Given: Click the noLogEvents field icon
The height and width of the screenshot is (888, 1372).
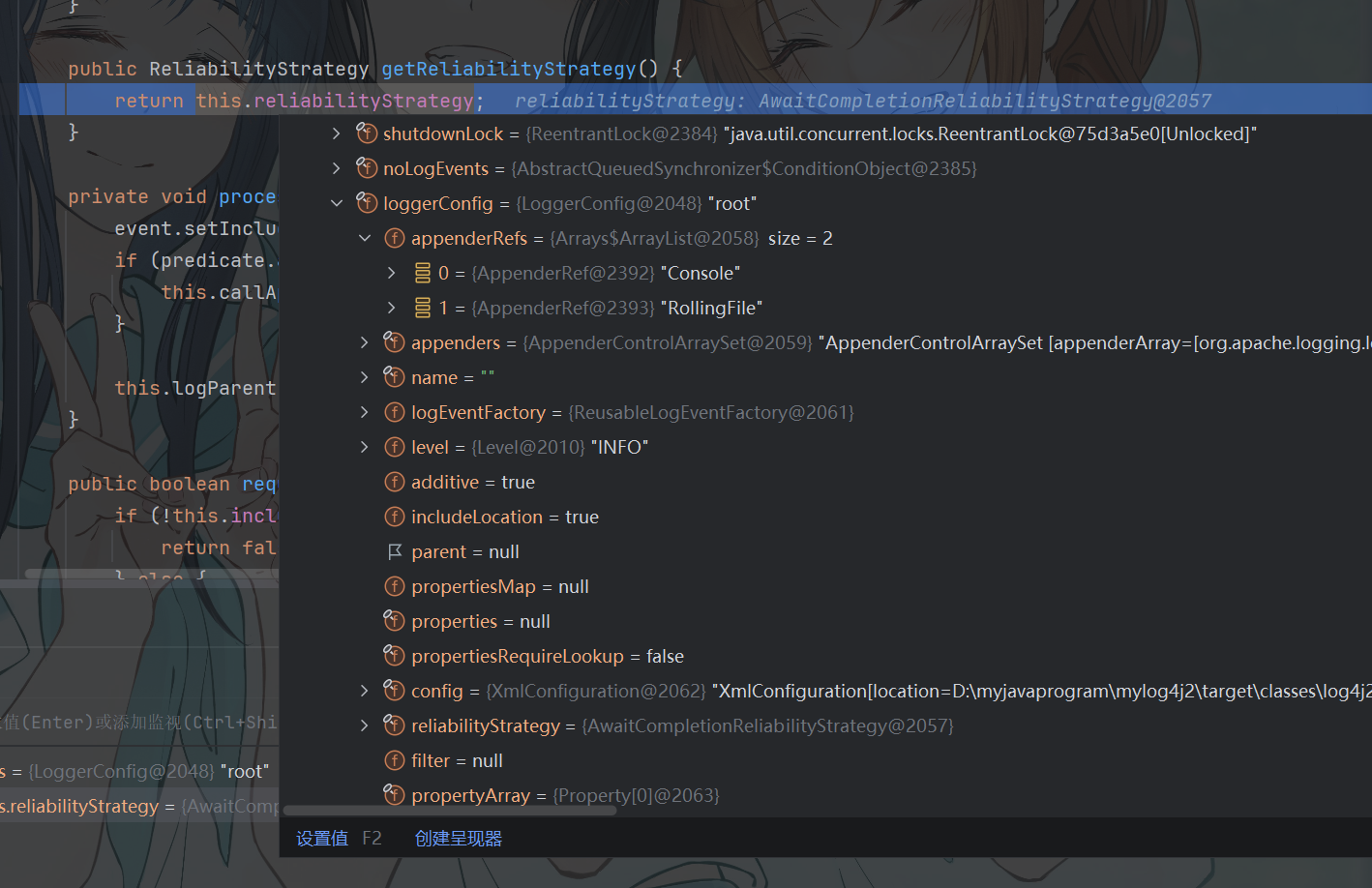Looking at the screenshot, I should 366,167.
